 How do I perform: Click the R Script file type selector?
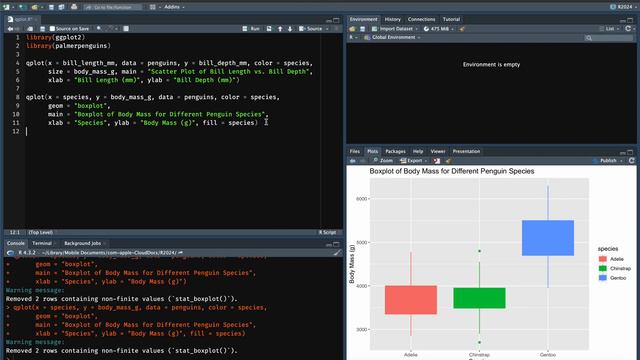[328, 232]
